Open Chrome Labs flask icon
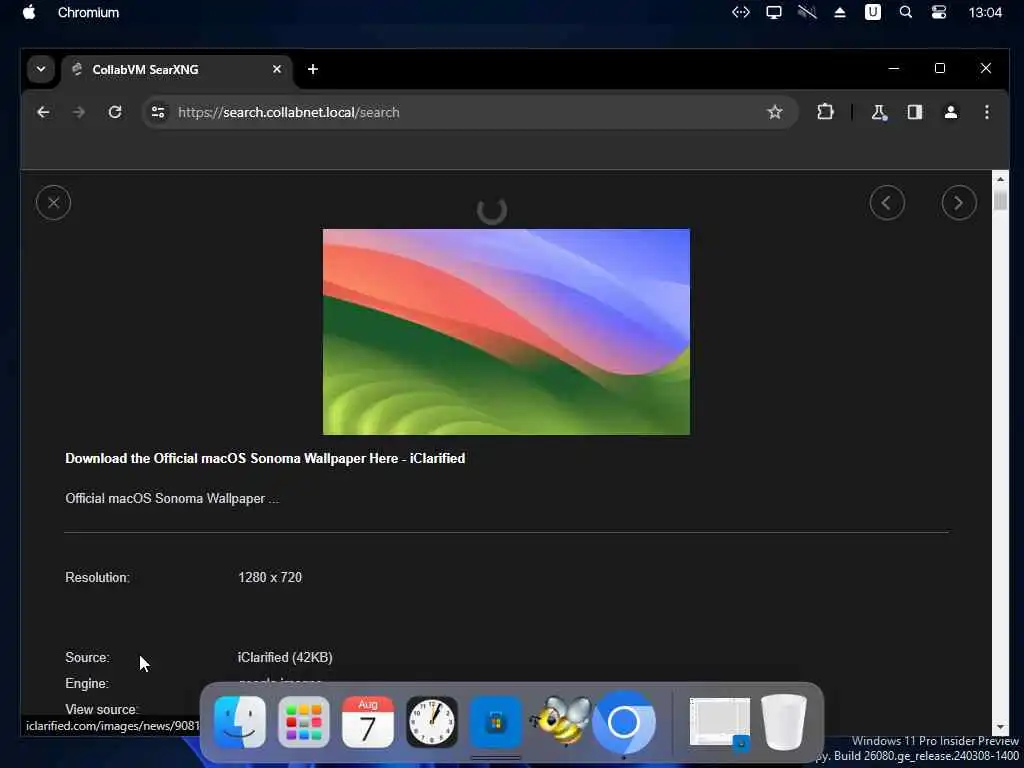The height and width of the screenshot is (768, 1024). click(879, 112)
